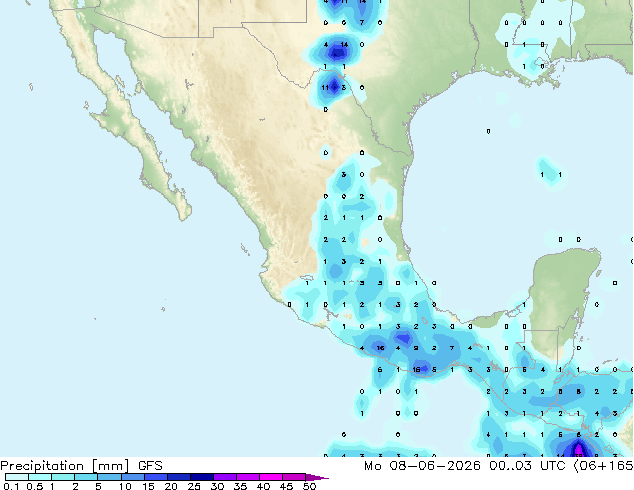Viewport: 634px width, 490px height.
Task: Pick the 15–20 mm legend color swatch
Action: click(155, 477)
